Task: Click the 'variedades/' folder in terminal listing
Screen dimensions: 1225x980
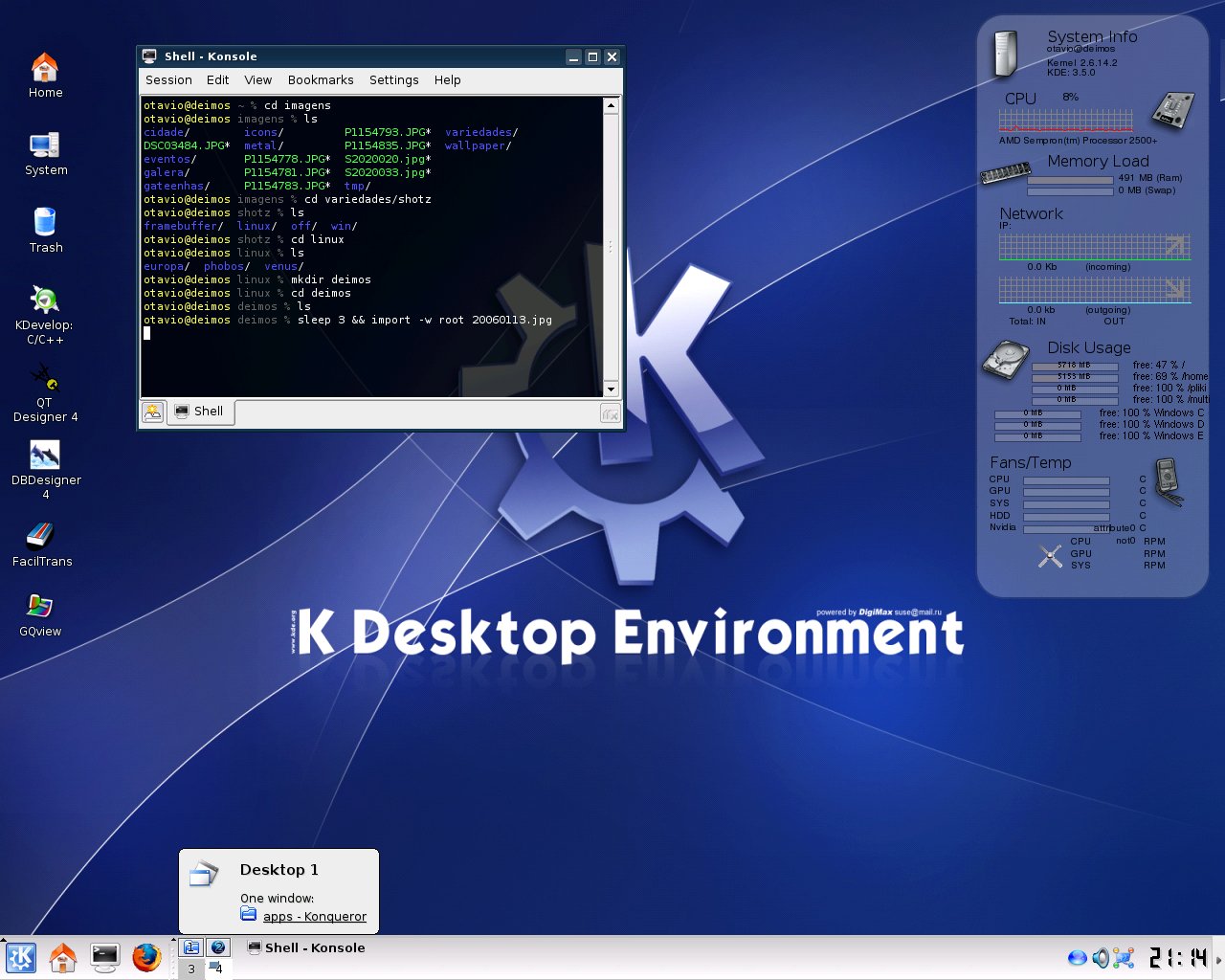Action: [x=481, y=132]
